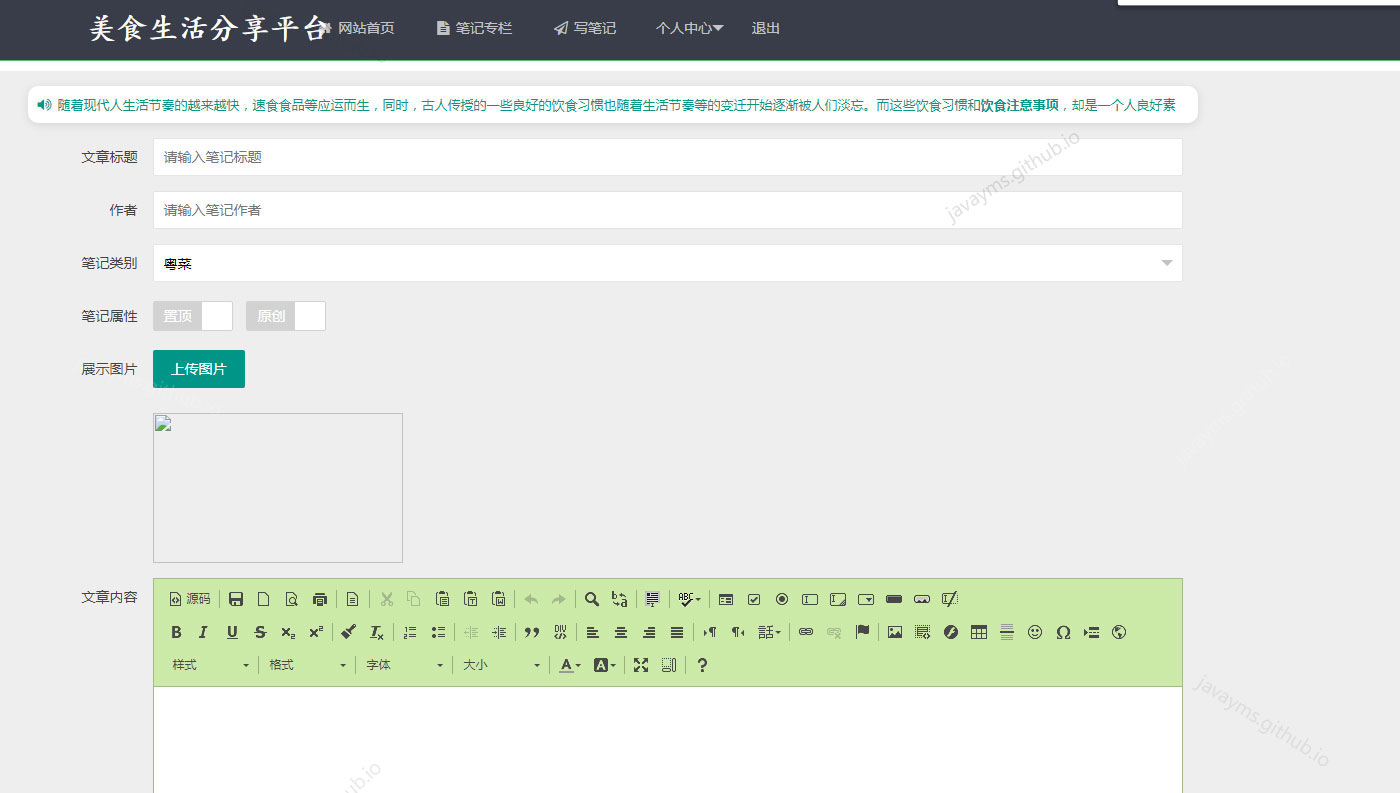
Task: Expand the 格式 format dropdown
Action: pyautogui.click(x=305, y=664)
